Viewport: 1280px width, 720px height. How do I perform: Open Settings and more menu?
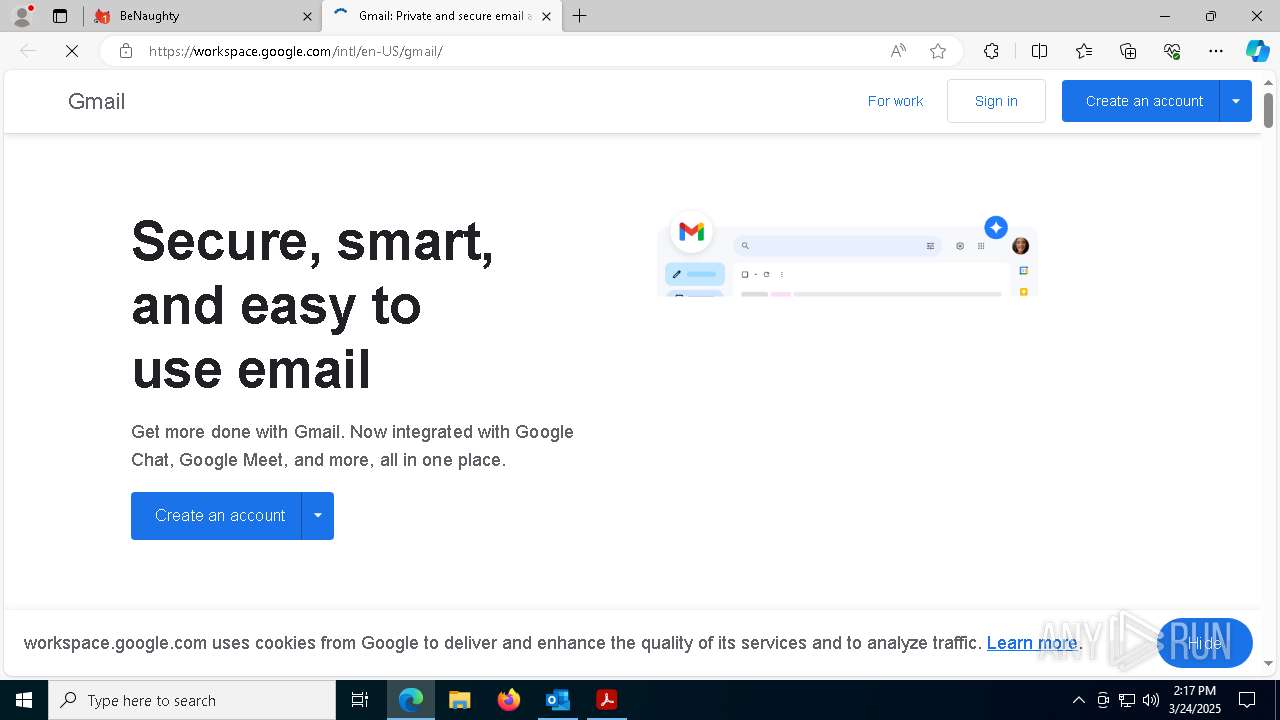click(1216, 51)
